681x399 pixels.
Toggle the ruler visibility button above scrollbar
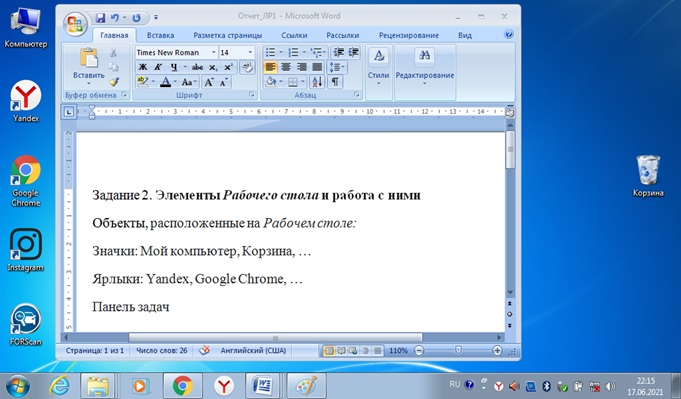pos(510,113)
